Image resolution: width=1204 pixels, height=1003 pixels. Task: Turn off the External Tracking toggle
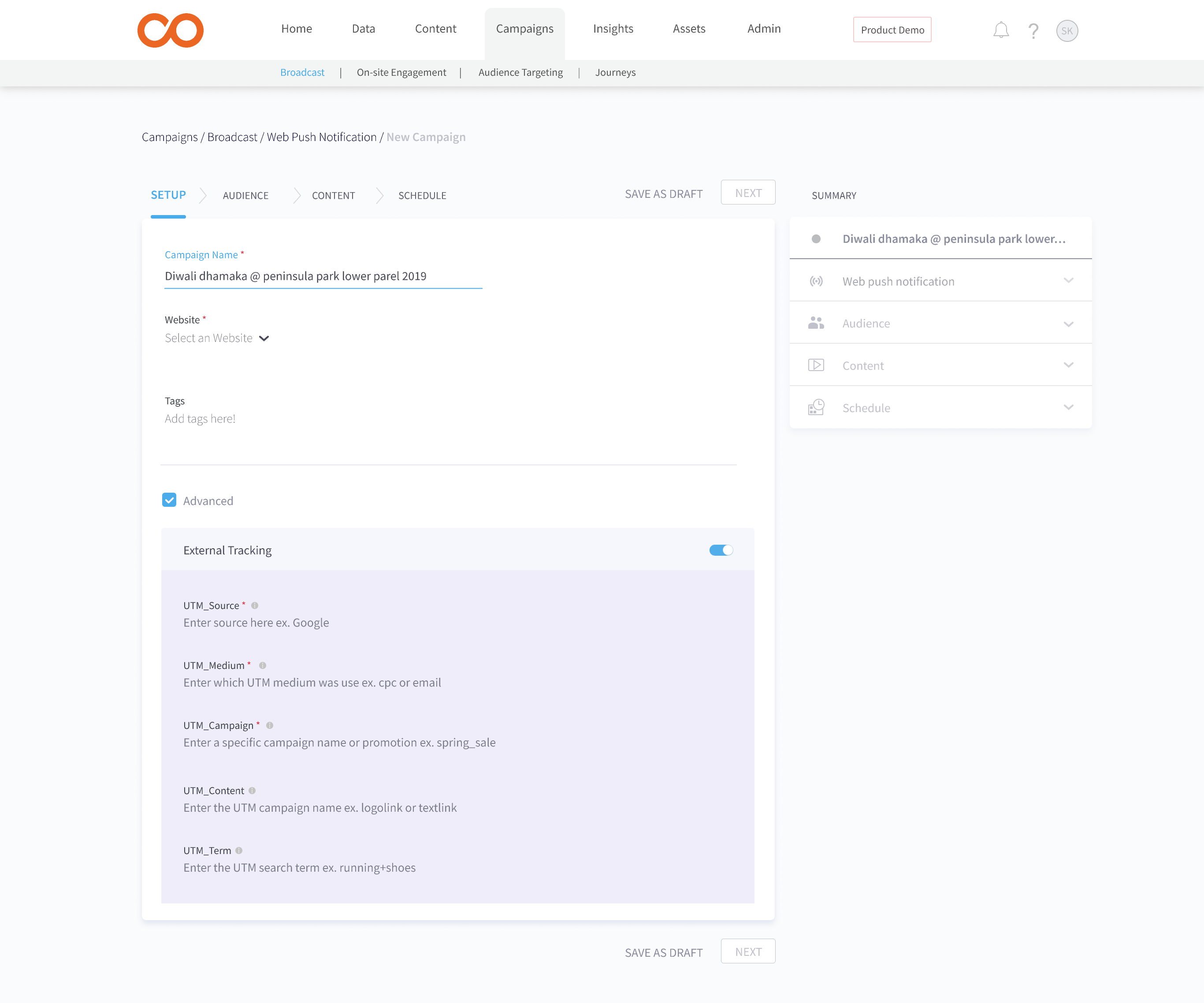tap(721, 550)
